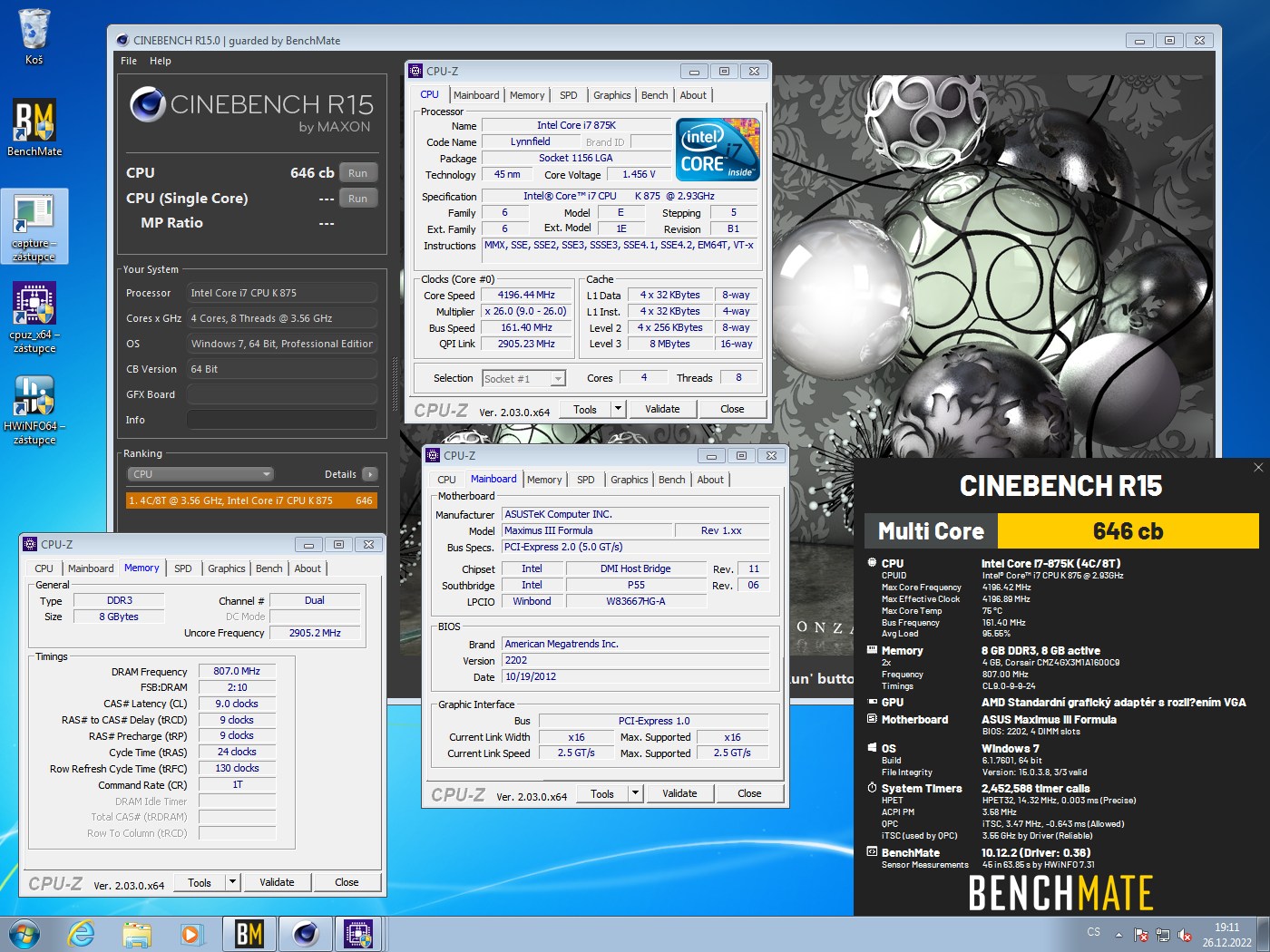Run the CPU Single Core benchmark

(358, 199)
